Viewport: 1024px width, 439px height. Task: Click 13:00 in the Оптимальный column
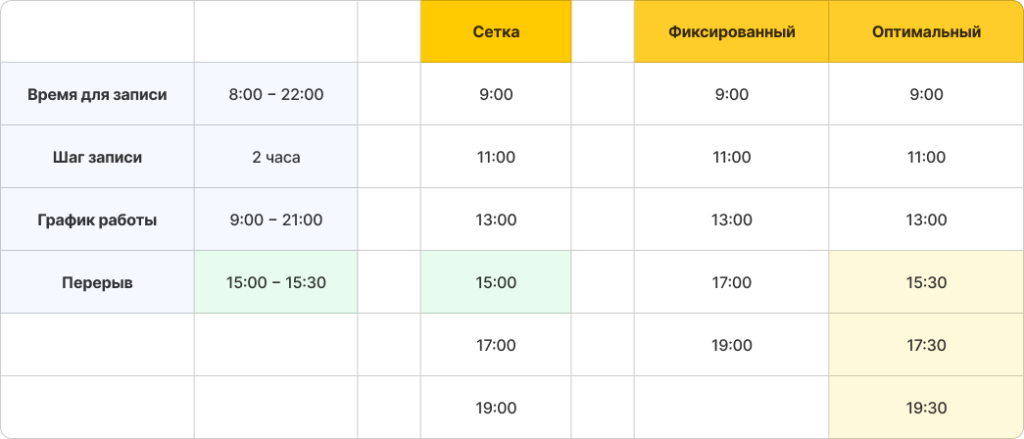point(925,220)
